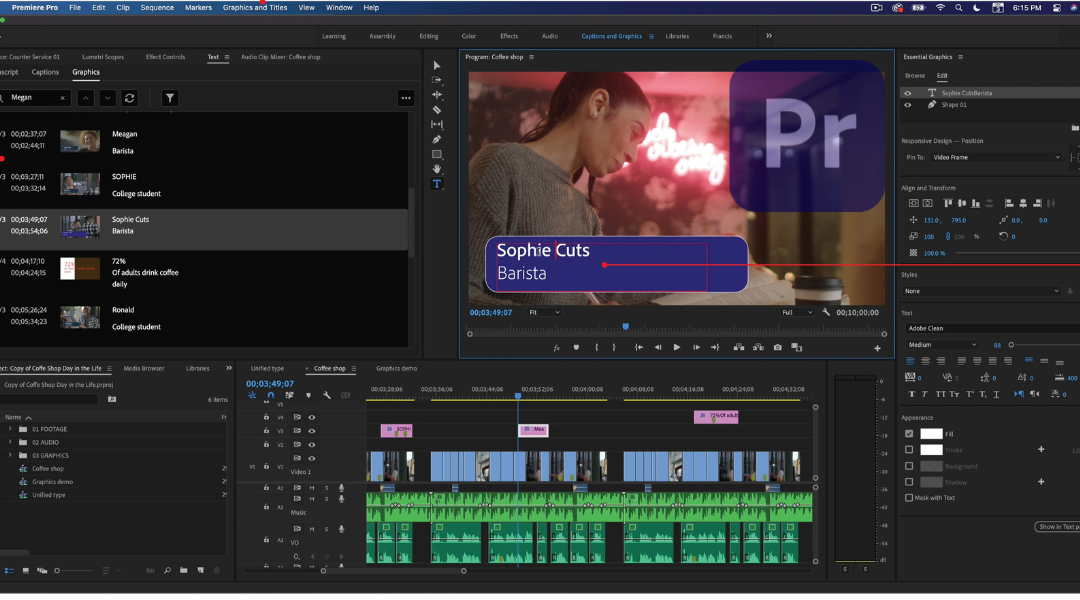Open the Adobe Clean font dropdown
Viewport: 1080px width, 600px height.
992,328
